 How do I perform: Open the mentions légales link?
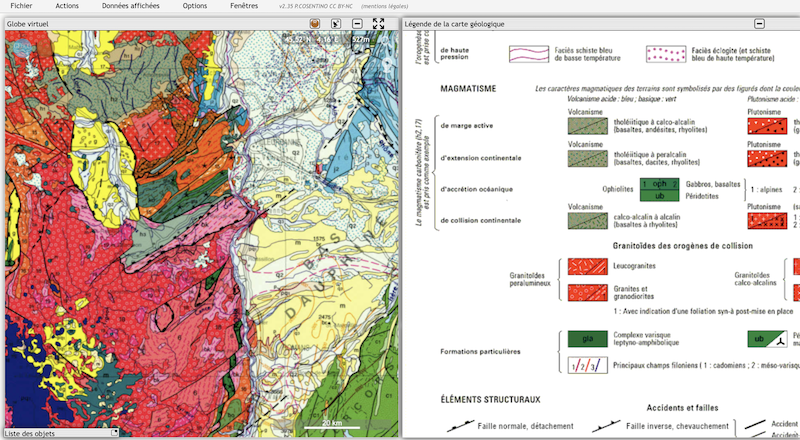(x=384, y=6)
